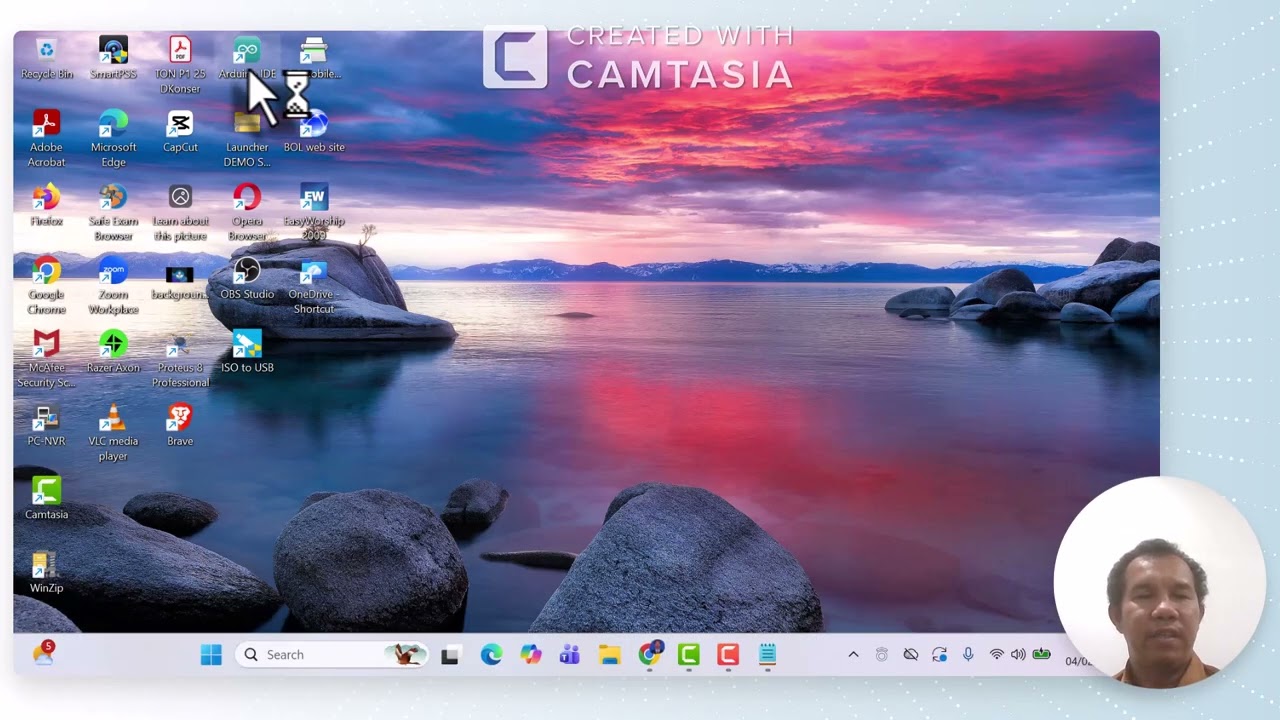Click the battery status tray icon
The height and width of the screenshot is (720, 1280).
point(1042,655)
